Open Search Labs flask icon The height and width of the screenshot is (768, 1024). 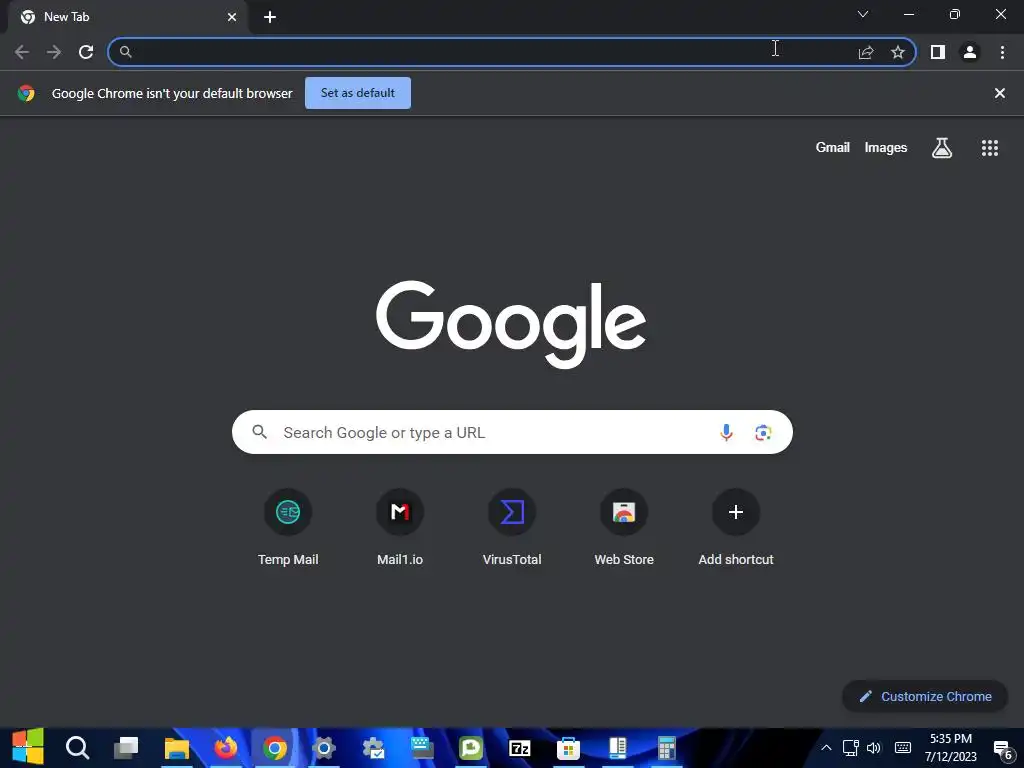point(942,148)
